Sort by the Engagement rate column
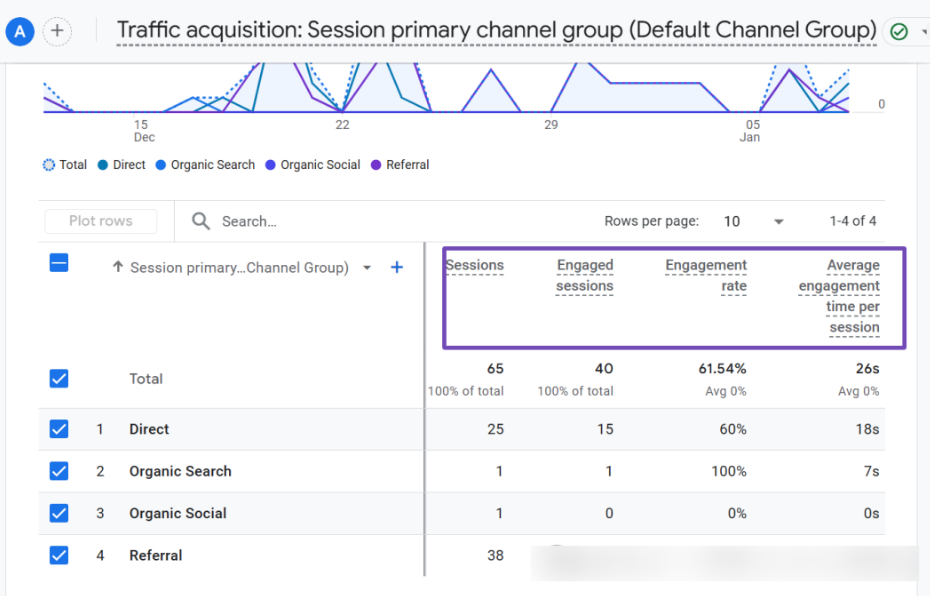The image size is (930, 596). tap(706, 275)
